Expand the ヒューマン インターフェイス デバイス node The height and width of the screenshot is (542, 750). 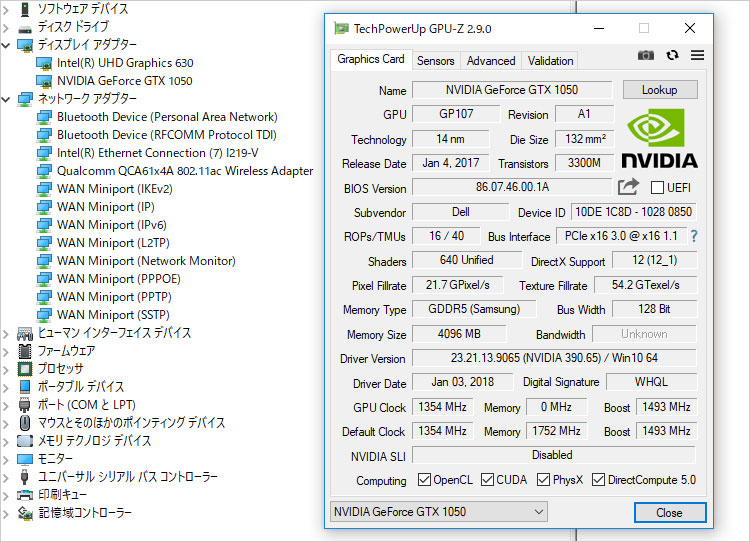[6, 333]
